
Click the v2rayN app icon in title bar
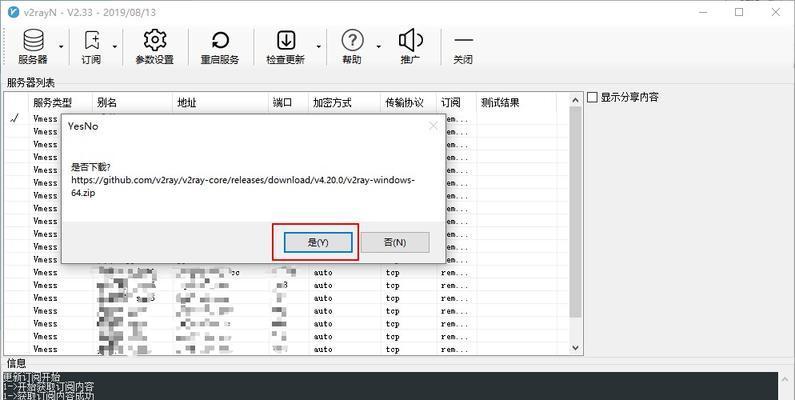pyautogui.click(x=13, y=12)
